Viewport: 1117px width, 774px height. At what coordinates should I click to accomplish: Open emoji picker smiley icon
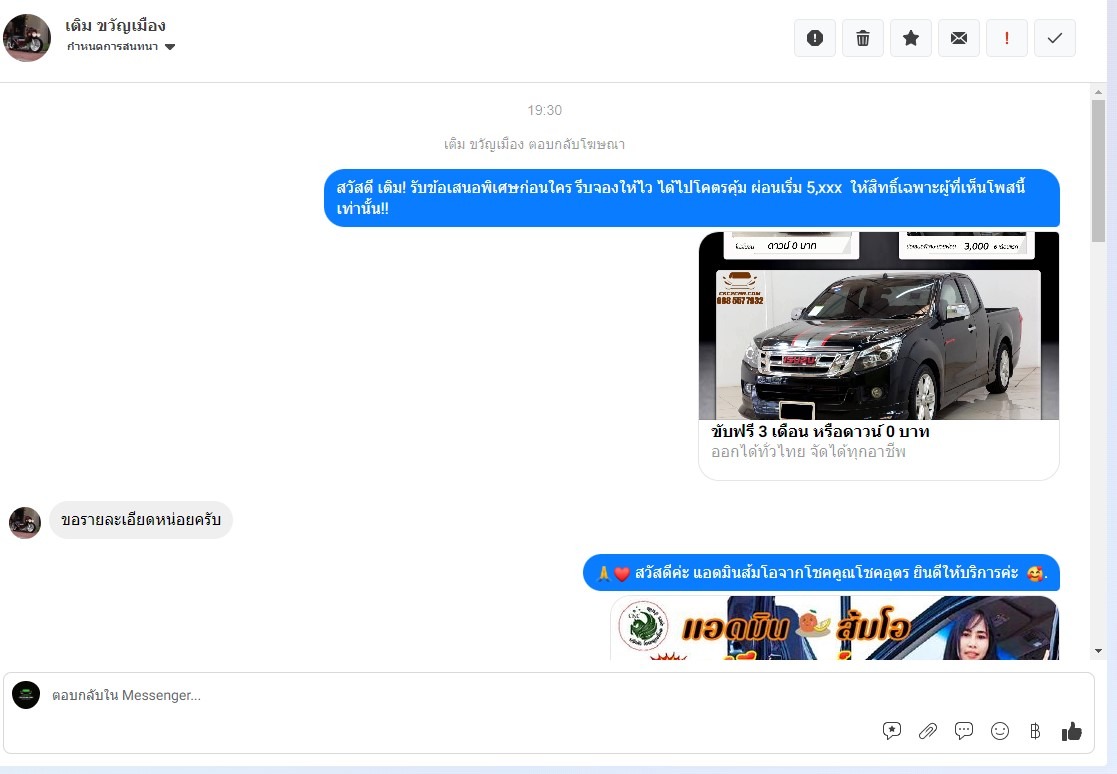coord(999,731)
